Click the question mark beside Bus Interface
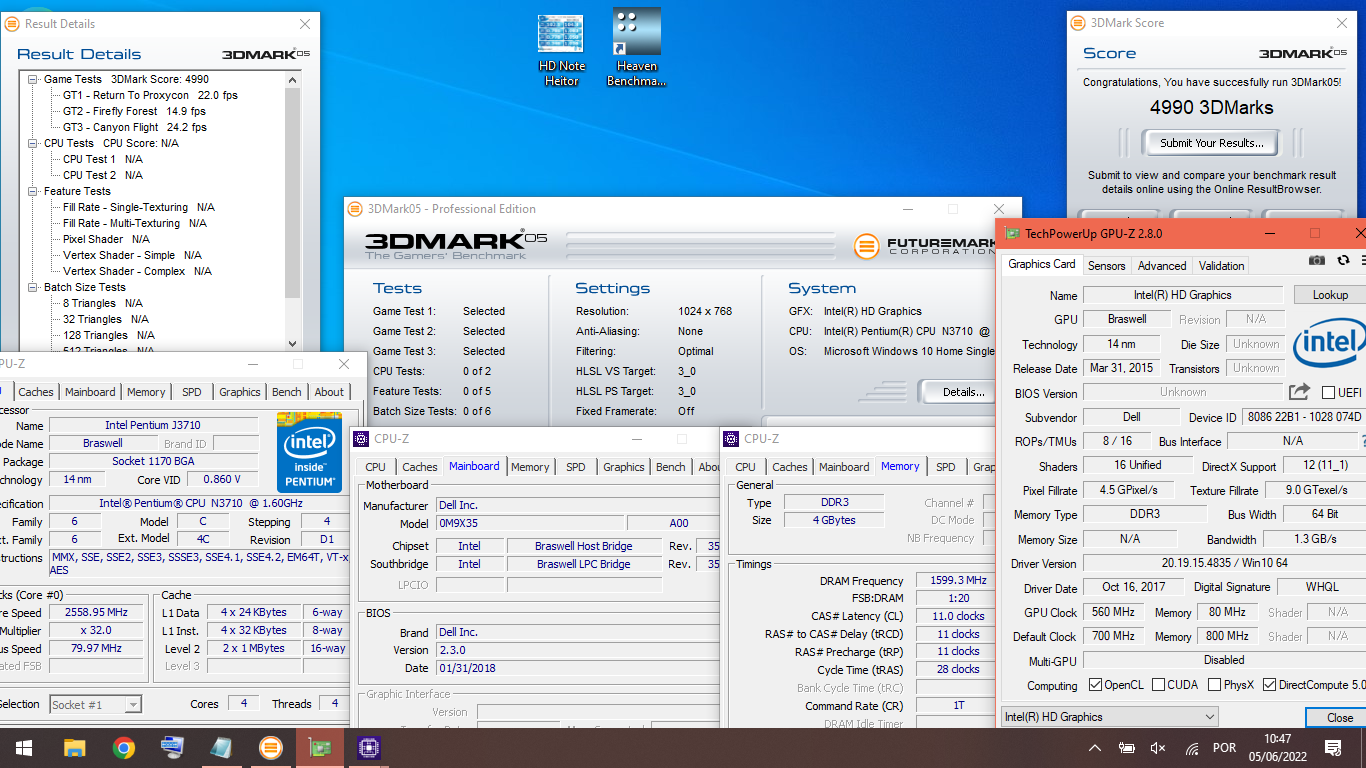1366x768 pixels. (x=1362, y=441)
